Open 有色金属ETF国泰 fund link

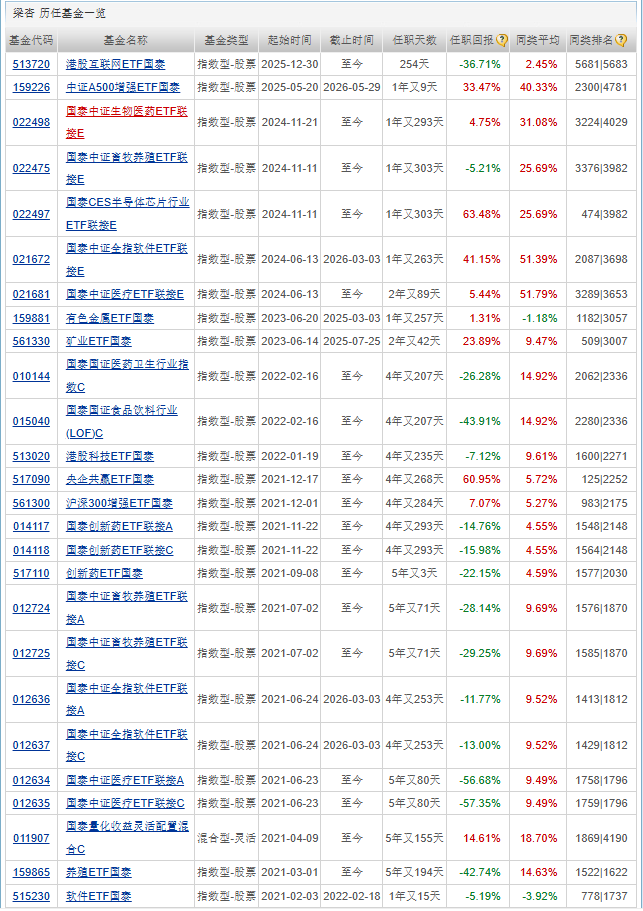(110, 318)
